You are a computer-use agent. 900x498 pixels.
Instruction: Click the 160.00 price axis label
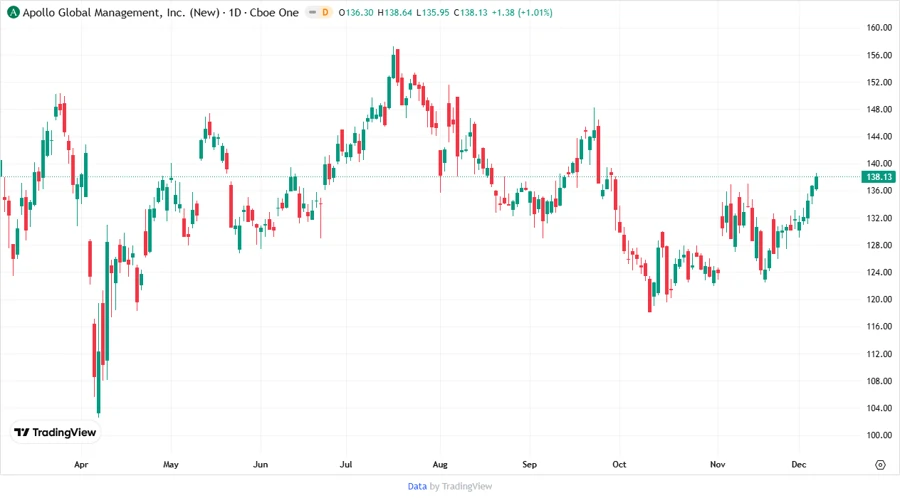pyautogui.click(x=879, y=28)
